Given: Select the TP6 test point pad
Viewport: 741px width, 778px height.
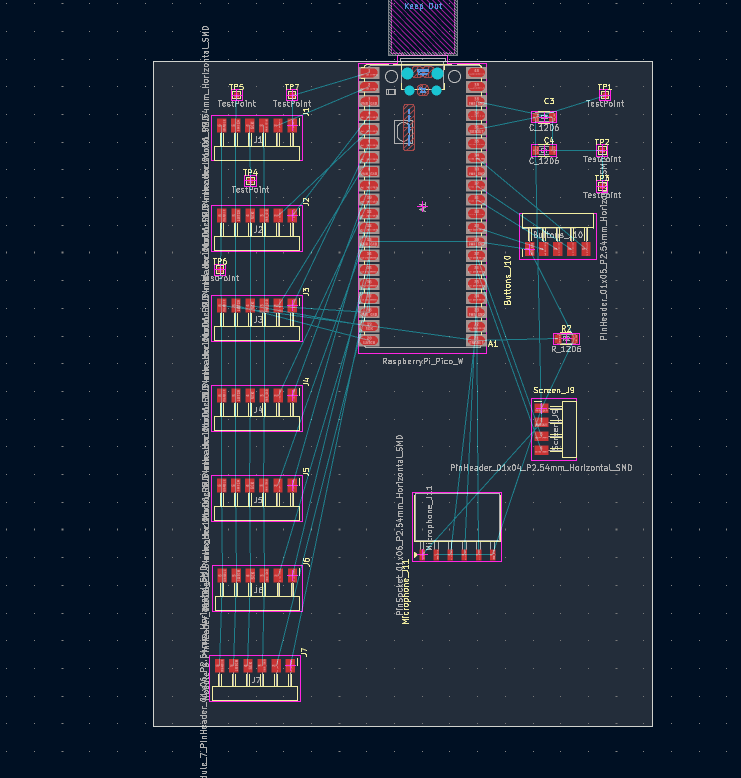Looking at the screenshot, I should point(220,270).
